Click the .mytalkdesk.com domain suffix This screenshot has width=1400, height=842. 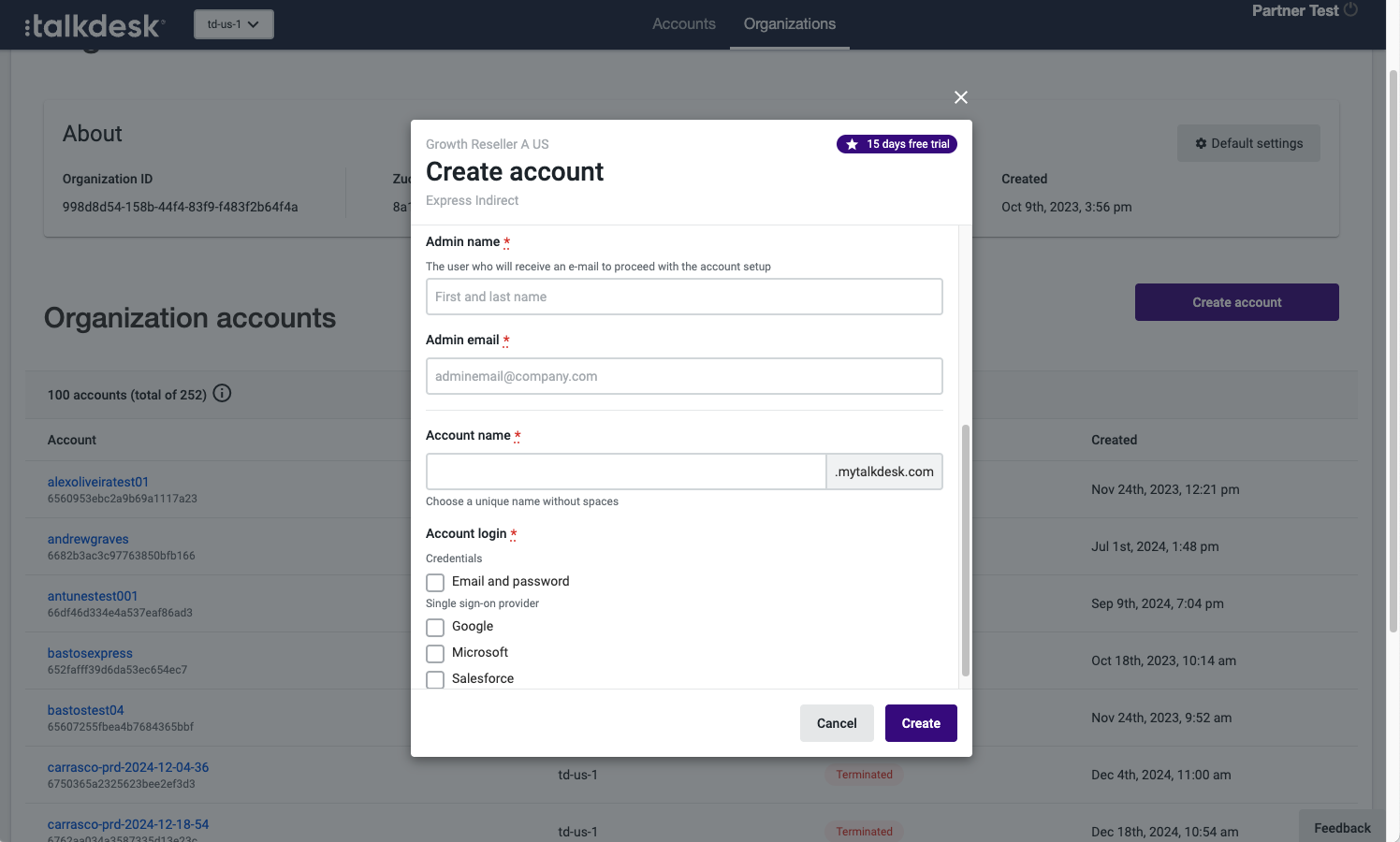click(x=884, y=472)
